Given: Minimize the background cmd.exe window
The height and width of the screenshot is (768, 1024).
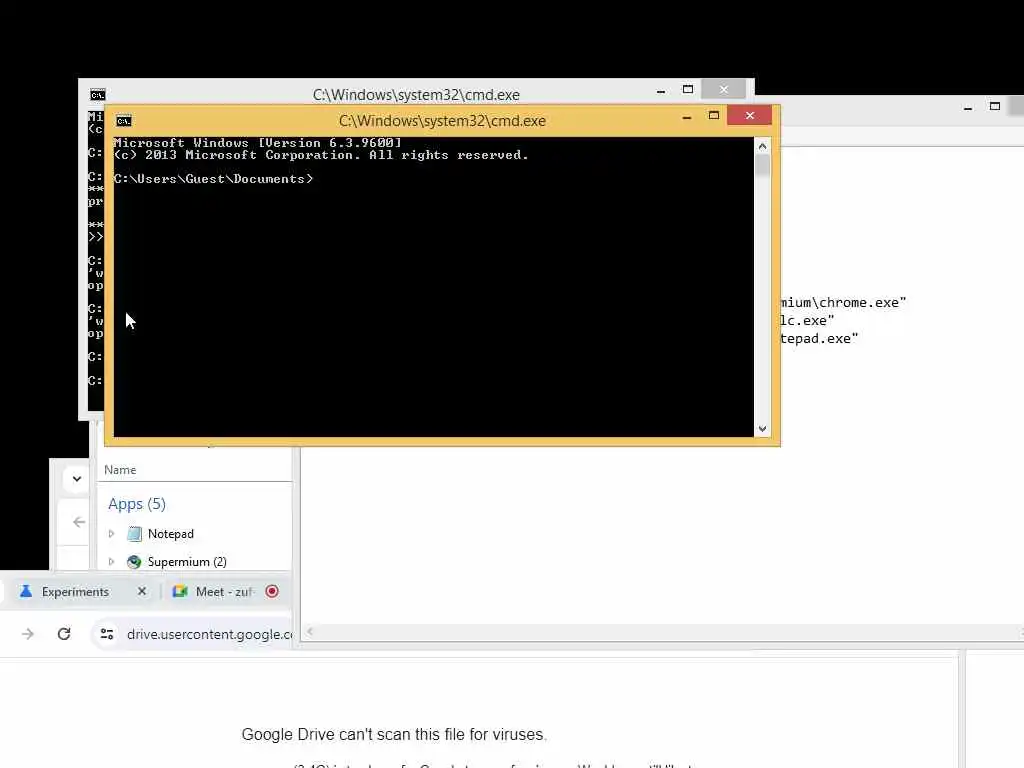Looking at the screenshot, I should tap(661, 90).
